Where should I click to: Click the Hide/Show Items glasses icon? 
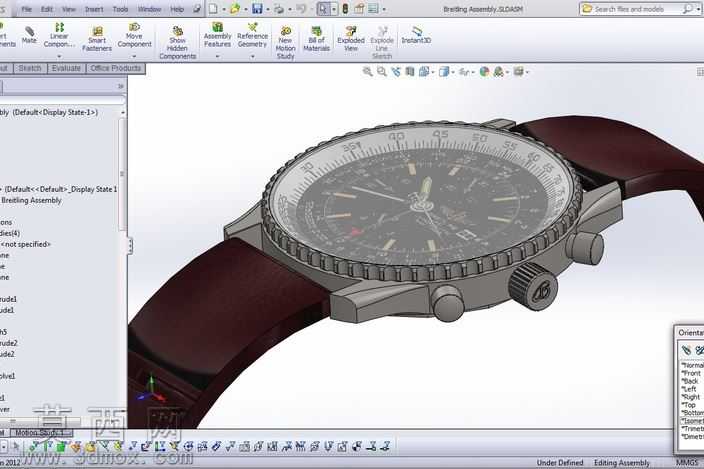pyautogui.click(x=464, y=72)
